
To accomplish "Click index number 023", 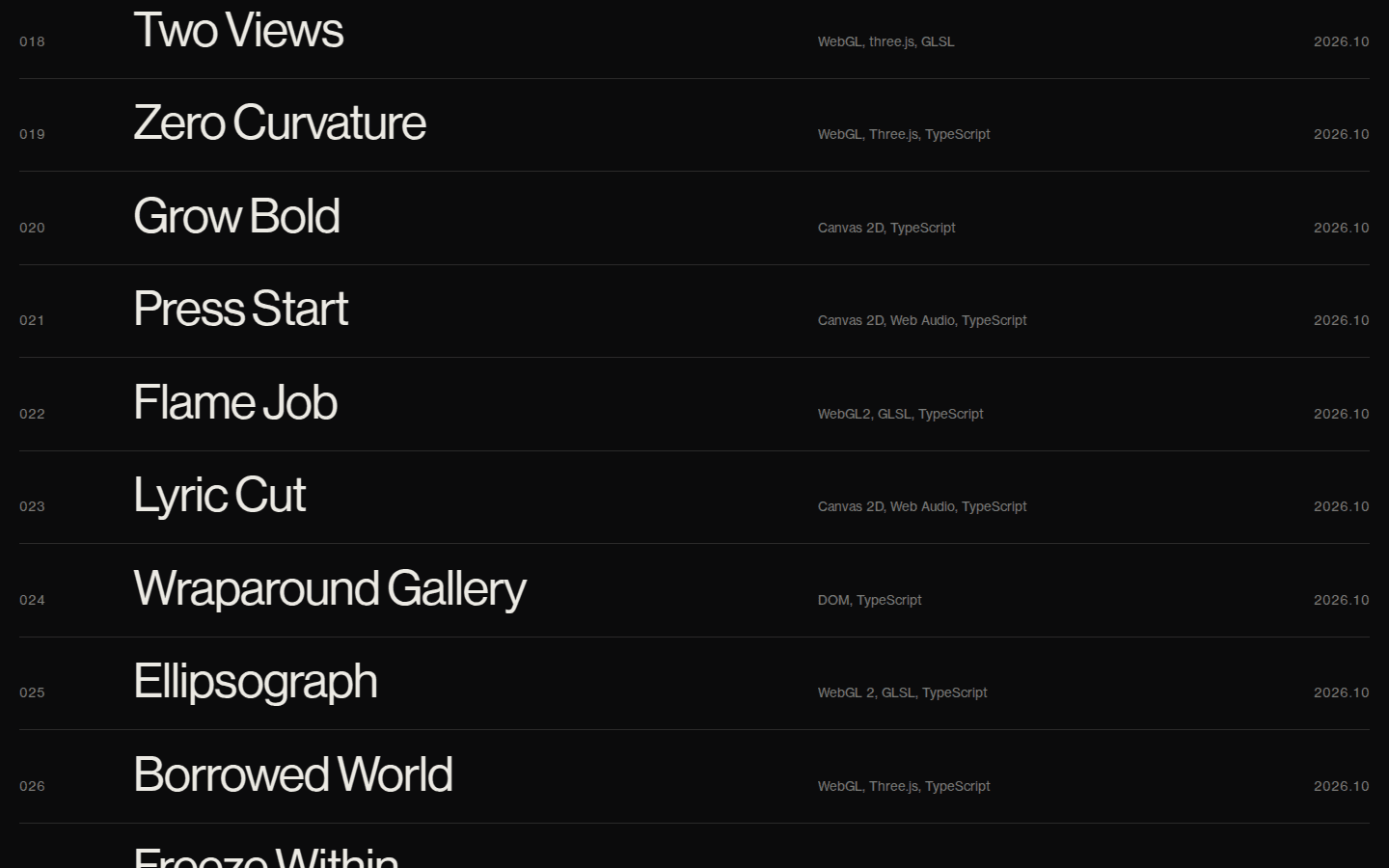I will (x=32, y=506).
